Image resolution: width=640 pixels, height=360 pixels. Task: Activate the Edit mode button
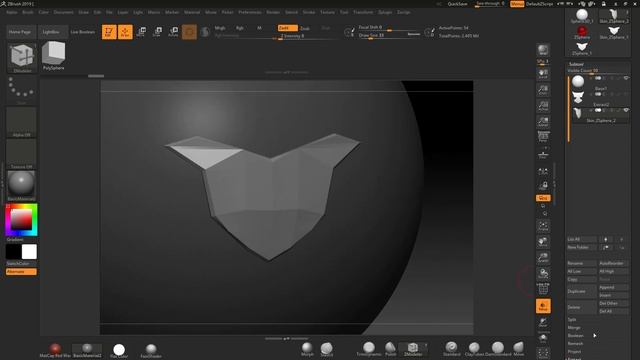pyautogui.click(x=109, y=32)
